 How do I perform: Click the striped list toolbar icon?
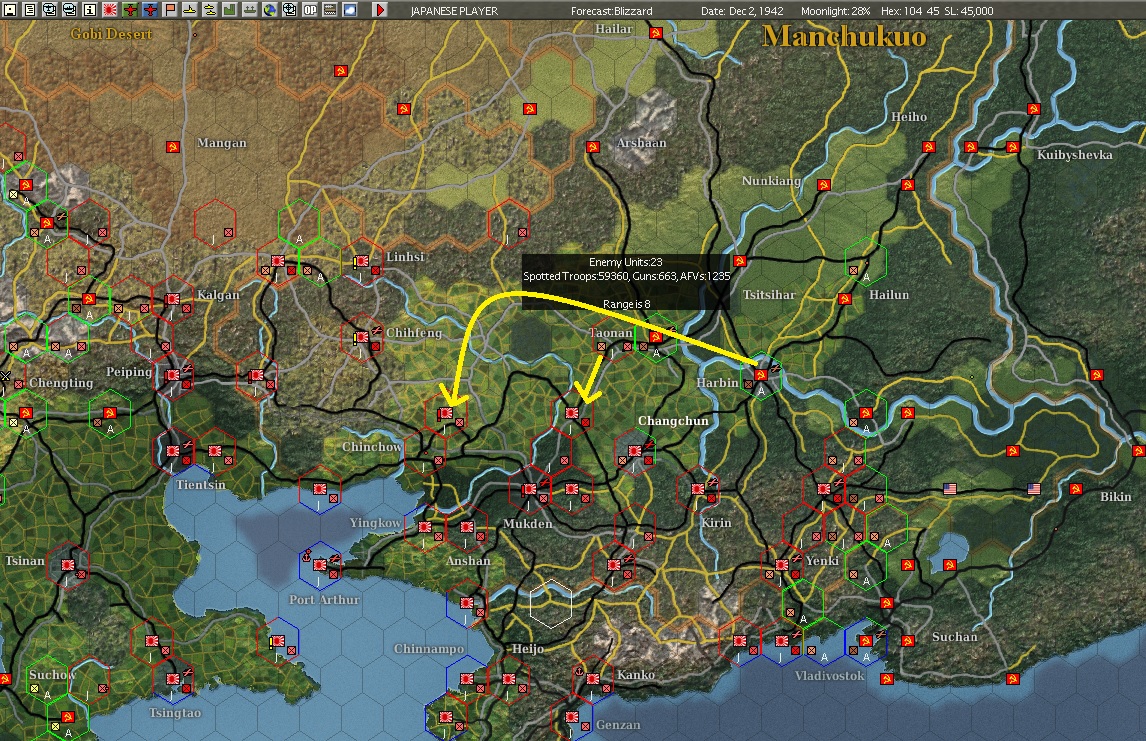(x=330, y=10)
